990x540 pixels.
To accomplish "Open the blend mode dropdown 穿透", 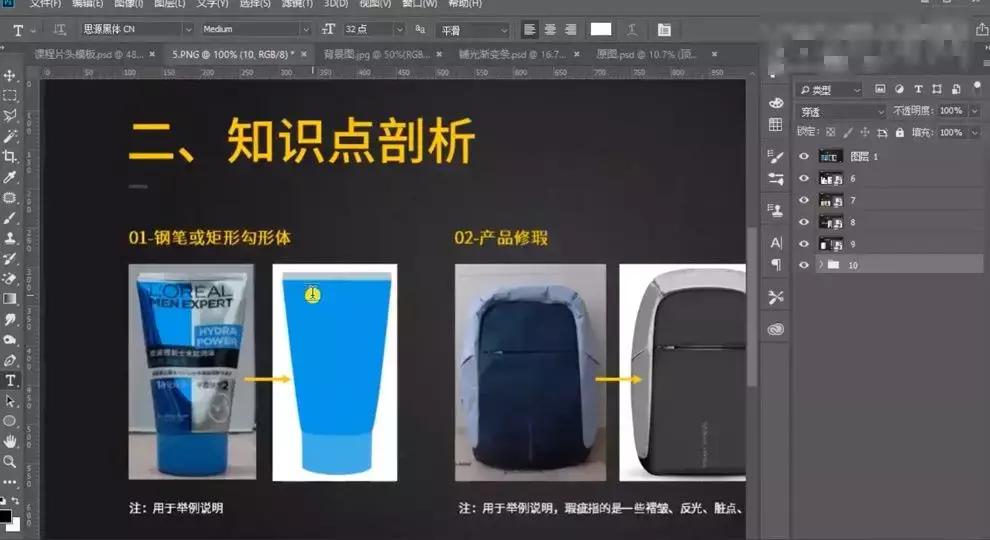I will (842, 112).
